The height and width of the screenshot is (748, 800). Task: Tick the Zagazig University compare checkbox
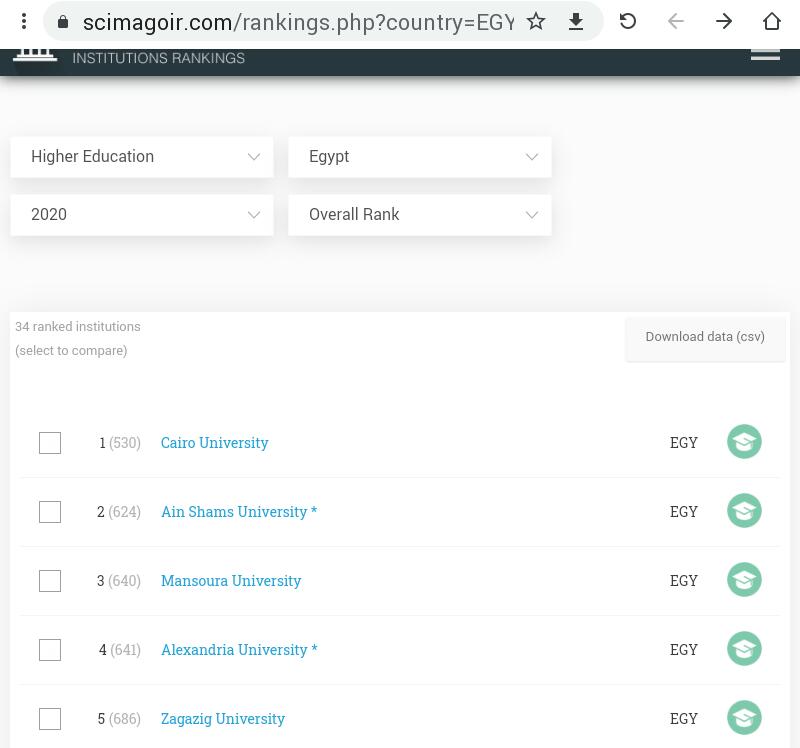pyautogui.click(x=50, y=719)
